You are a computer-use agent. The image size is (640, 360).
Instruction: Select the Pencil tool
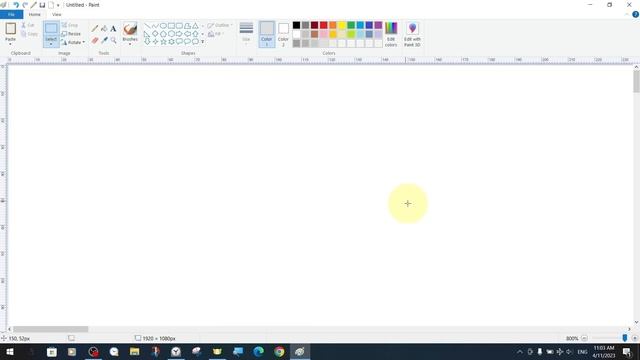[x=95, y=29]
